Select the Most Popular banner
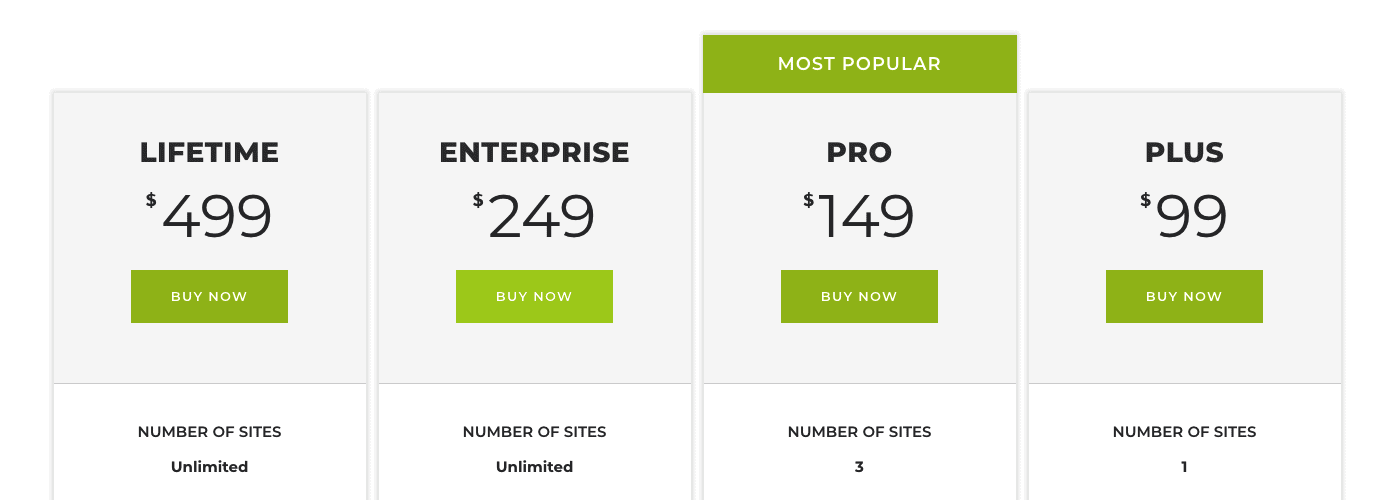Image resolution: width=1391 pixels, height=500 pixels. [860, 64]
